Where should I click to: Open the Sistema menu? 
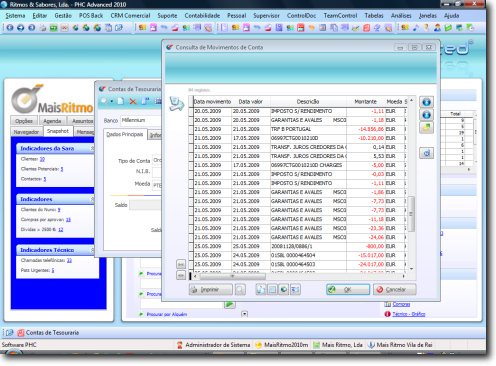15,16
